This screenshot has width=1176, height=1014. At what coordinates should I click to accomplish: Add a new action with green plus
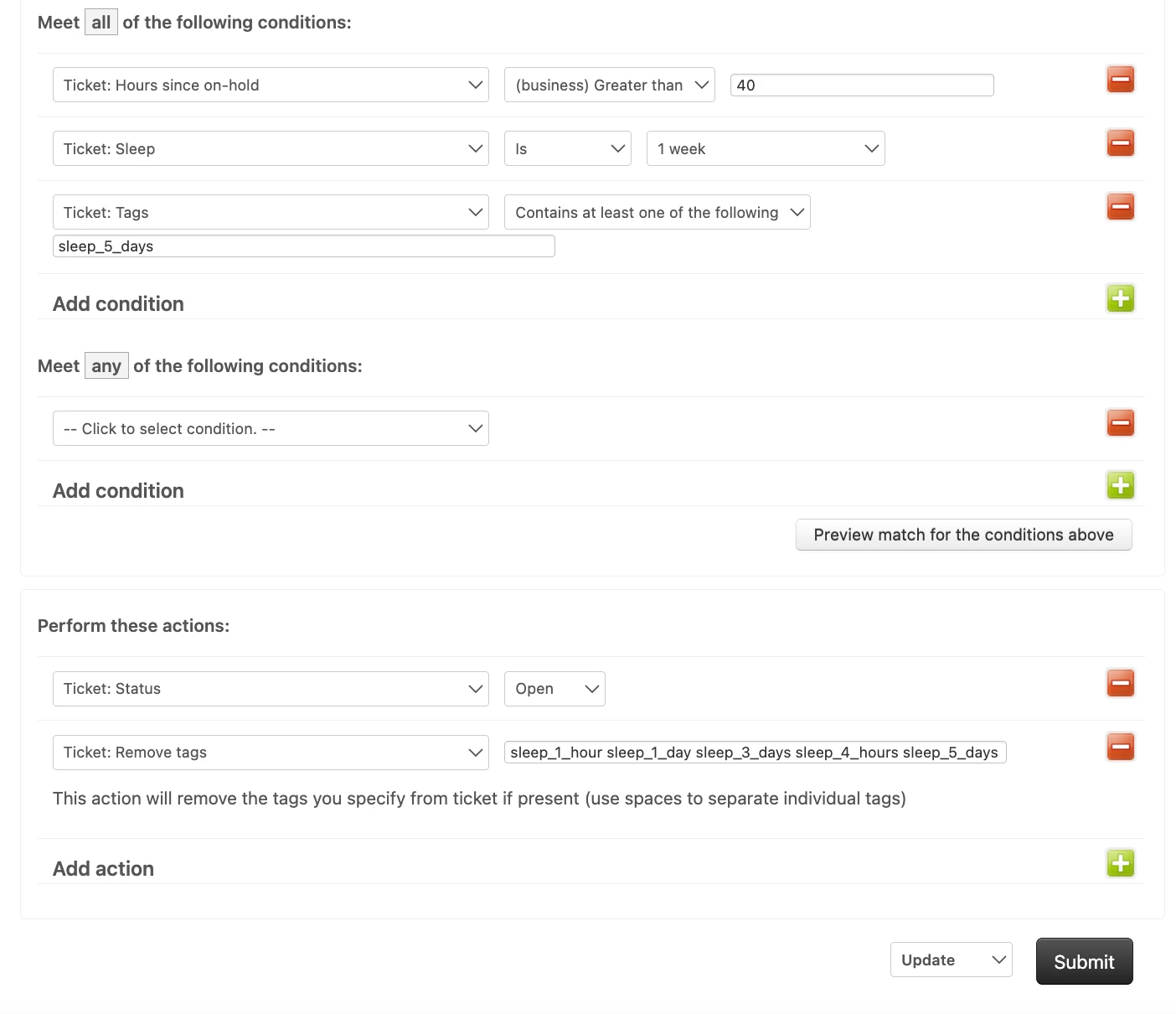pyautogui.click(x=1120, y=863)
